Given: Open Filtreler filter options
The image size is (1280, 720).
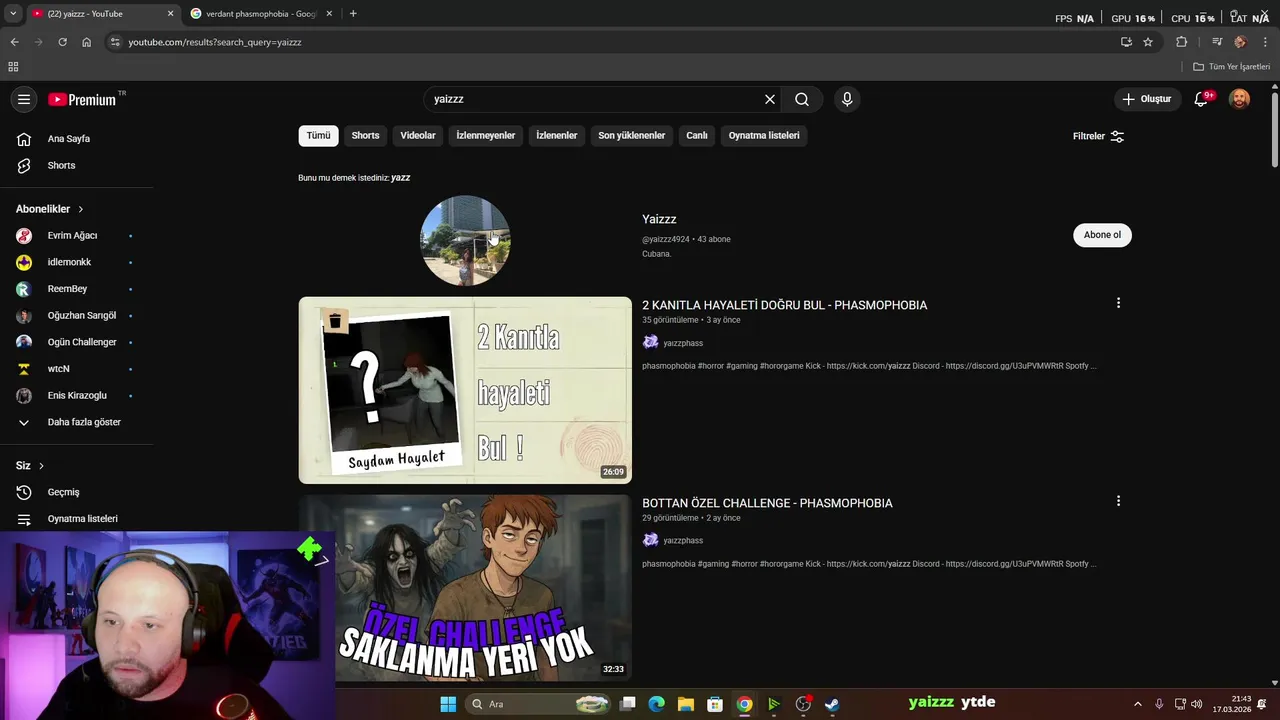Looking at the screenshot, I should tap(1098, 136).
